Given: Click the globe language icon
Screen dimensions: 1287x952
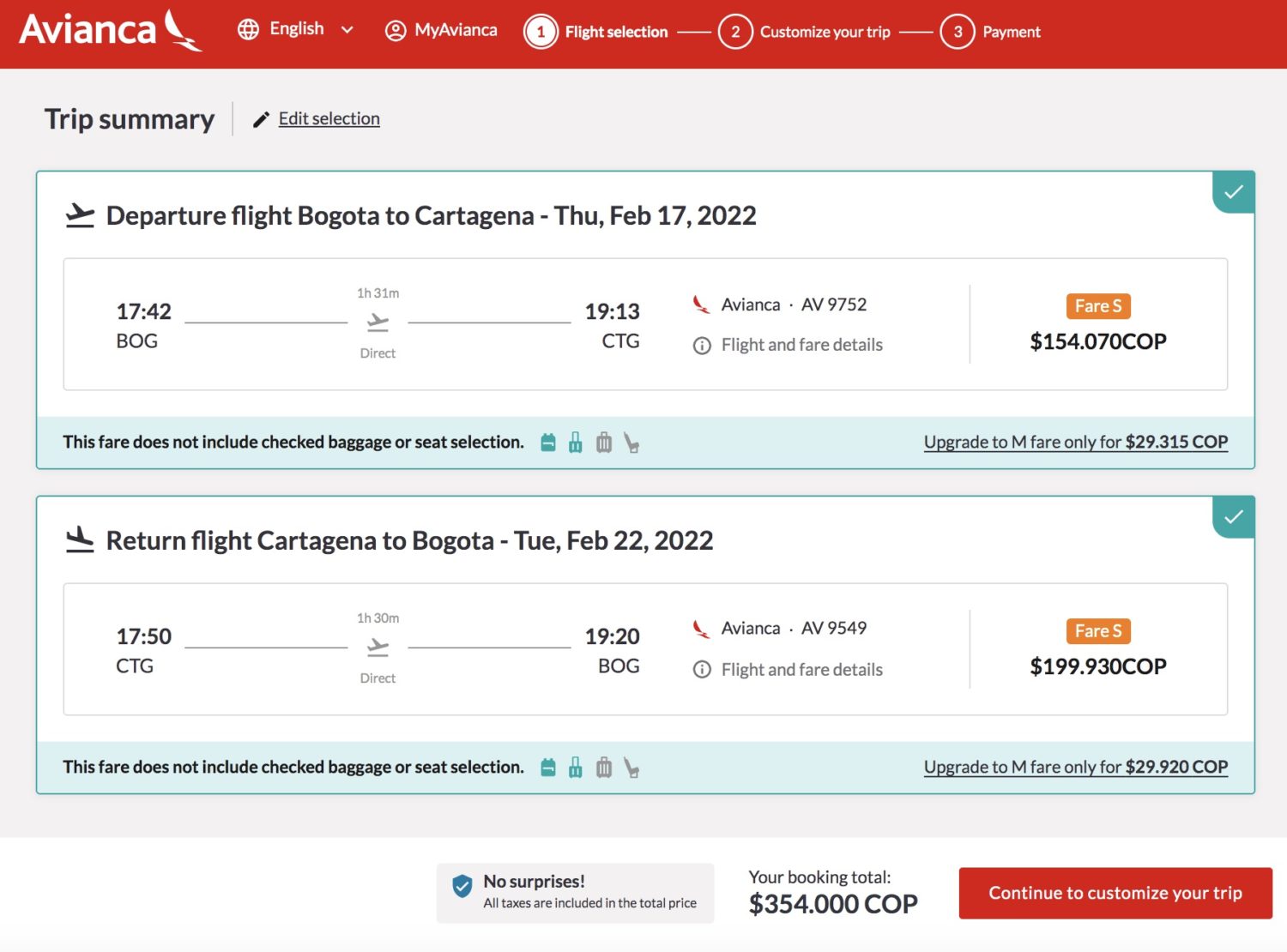Looking at the screenshot, I should click(249, 30).
